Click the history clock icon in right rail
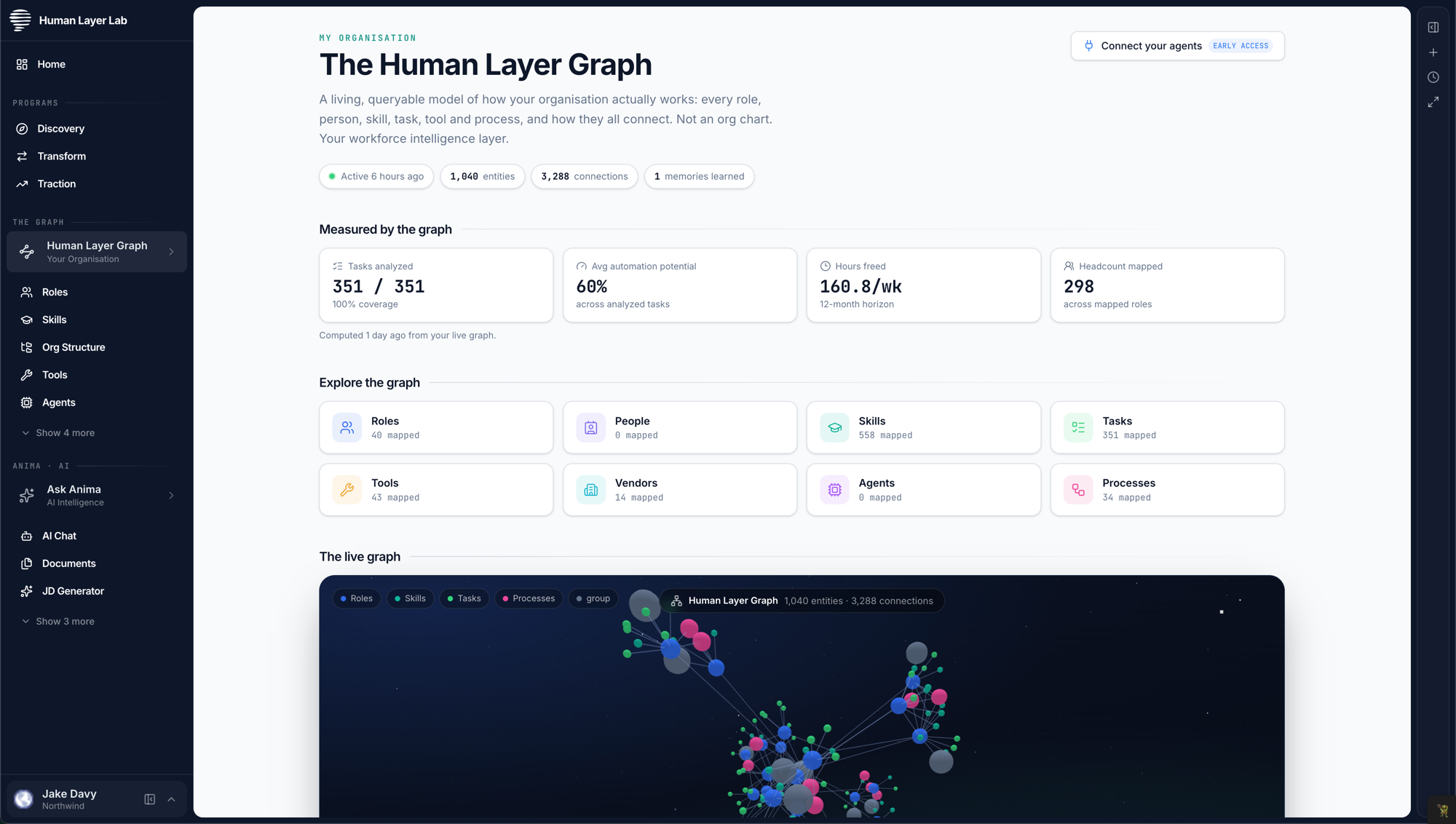 [x=1433, y=77]
